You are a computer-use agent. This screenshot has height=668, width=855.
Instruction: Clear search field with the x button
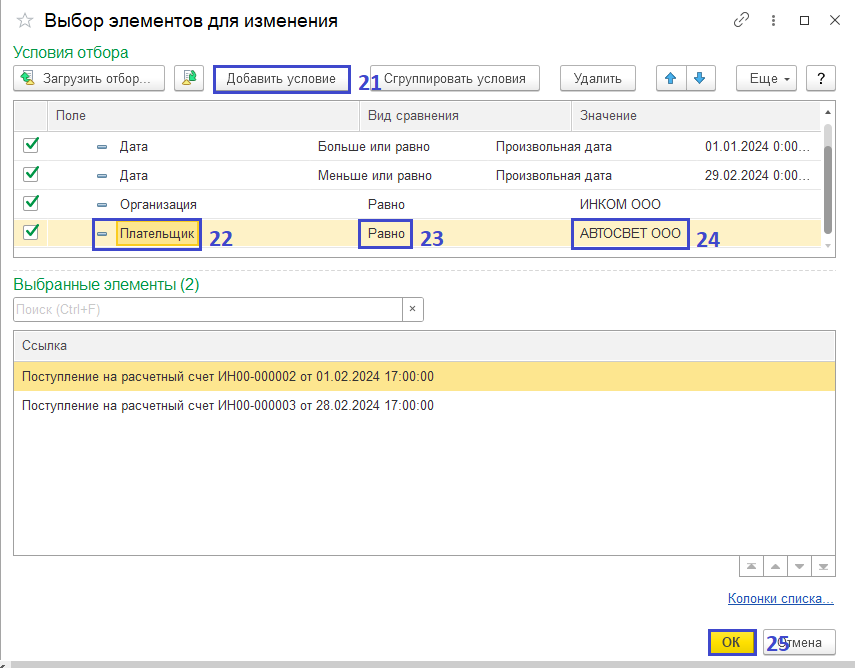coord(413,309)
